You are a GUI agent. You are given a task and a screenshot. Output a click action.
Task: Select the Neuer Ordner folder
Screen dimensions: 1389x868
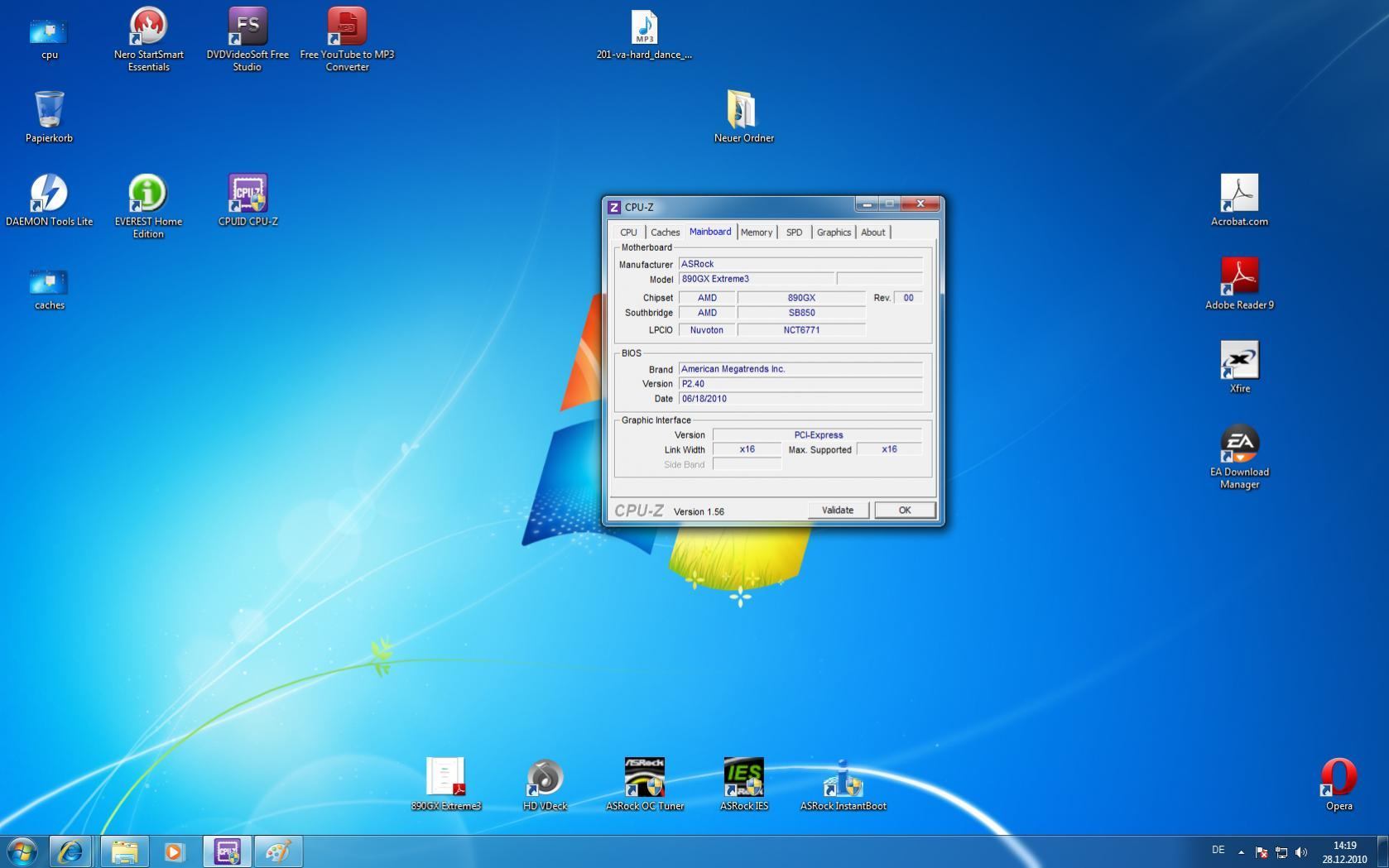click(743, 117)
